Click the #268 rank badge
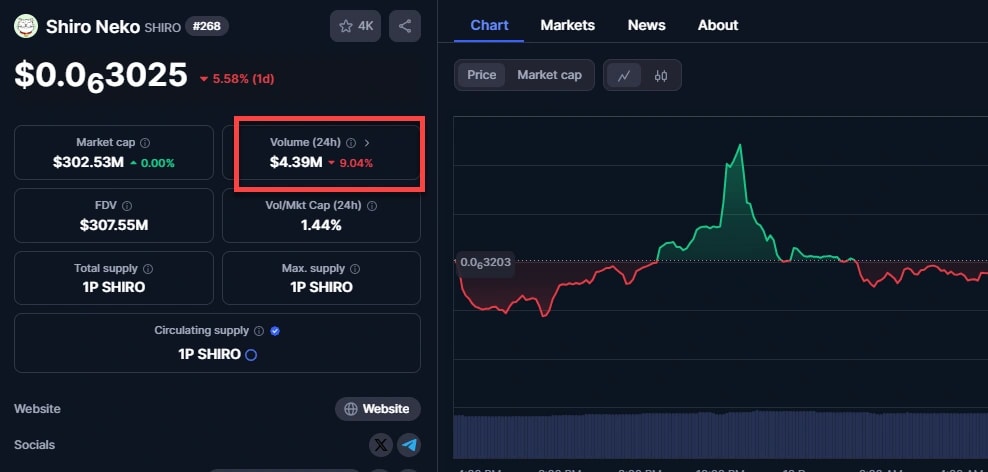Screen dimensions: 988x472 (x=207, y=27)
